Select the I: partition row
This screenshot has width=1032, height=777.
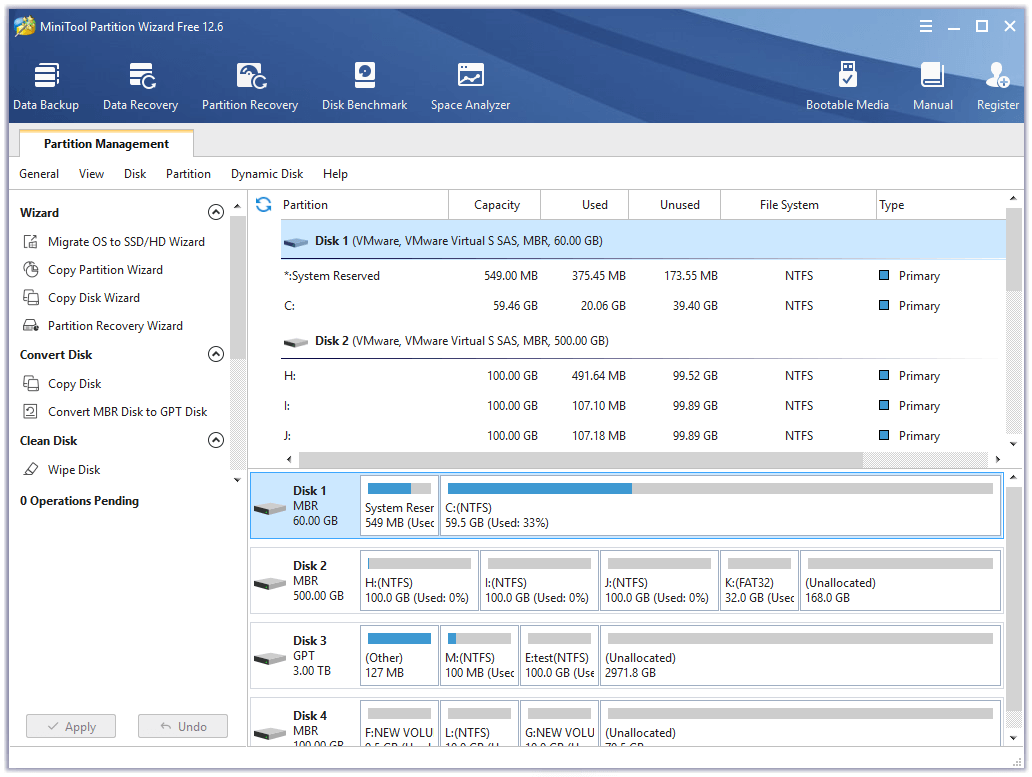pyautogui.click(x=644, y=406)
